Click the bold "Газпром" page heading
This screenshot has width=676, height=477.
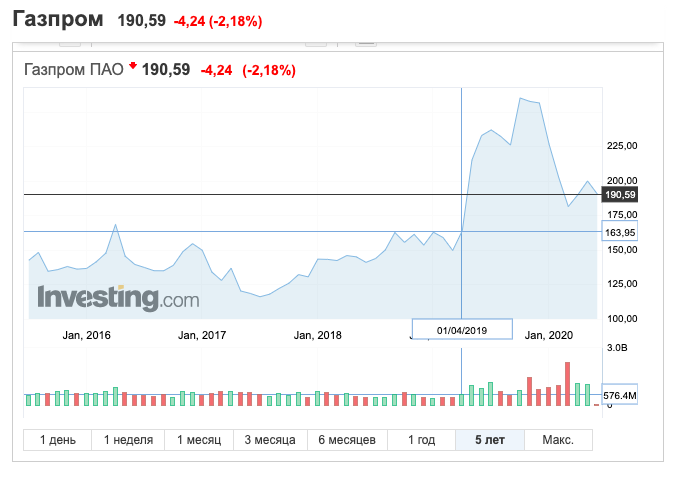[x=58, y=19]
